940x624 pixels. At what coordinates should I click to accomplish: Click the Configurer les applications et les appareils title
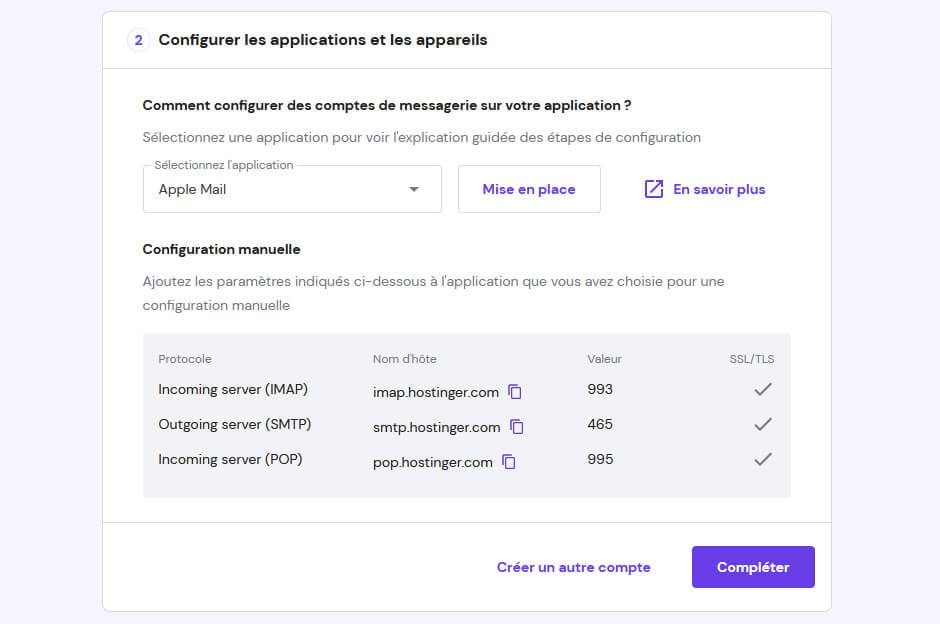[323, 40]
